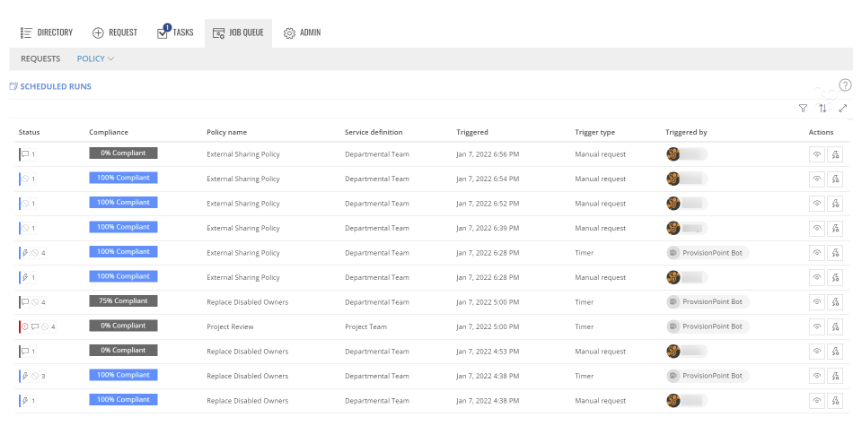Click ProvisionPoint Bot in 4:38 PM Timer row
The width and height of the screenshot is (857, 437).
pos(708,376)
